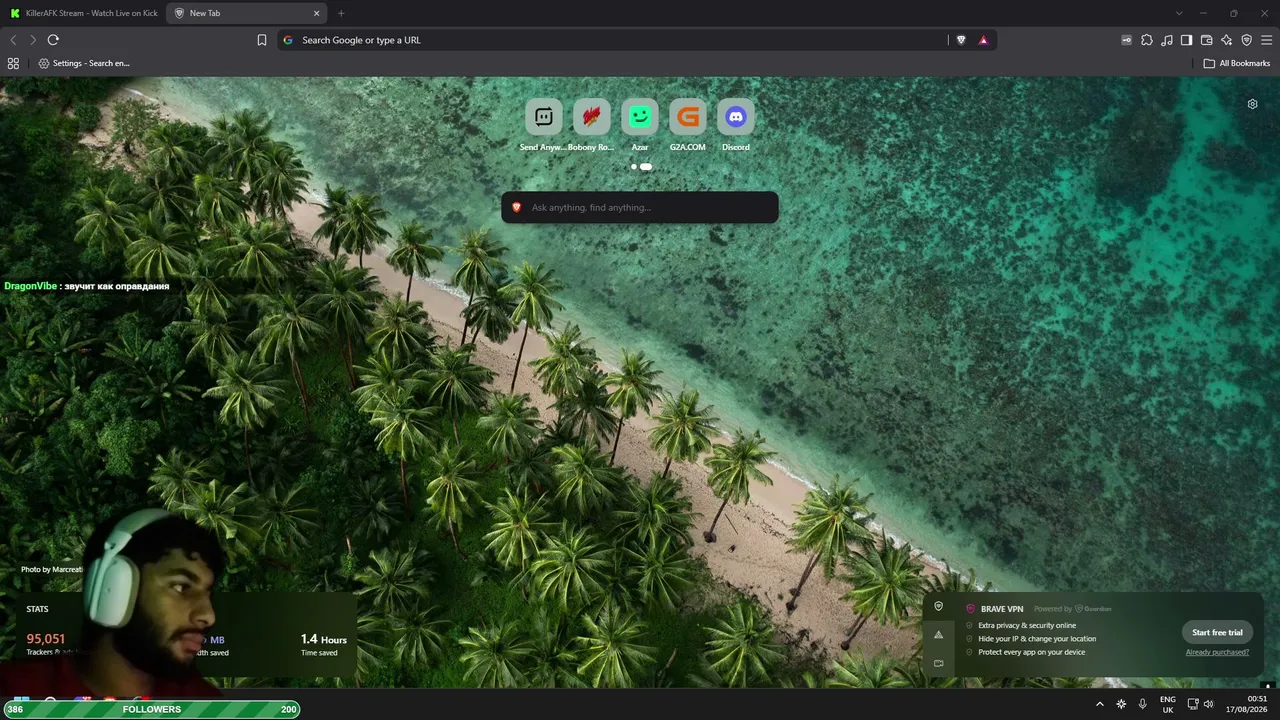This screenshot has width=1280, height=720.
Task: Go forward using the browser forward arrow
Action: click(x=33, y=40)
